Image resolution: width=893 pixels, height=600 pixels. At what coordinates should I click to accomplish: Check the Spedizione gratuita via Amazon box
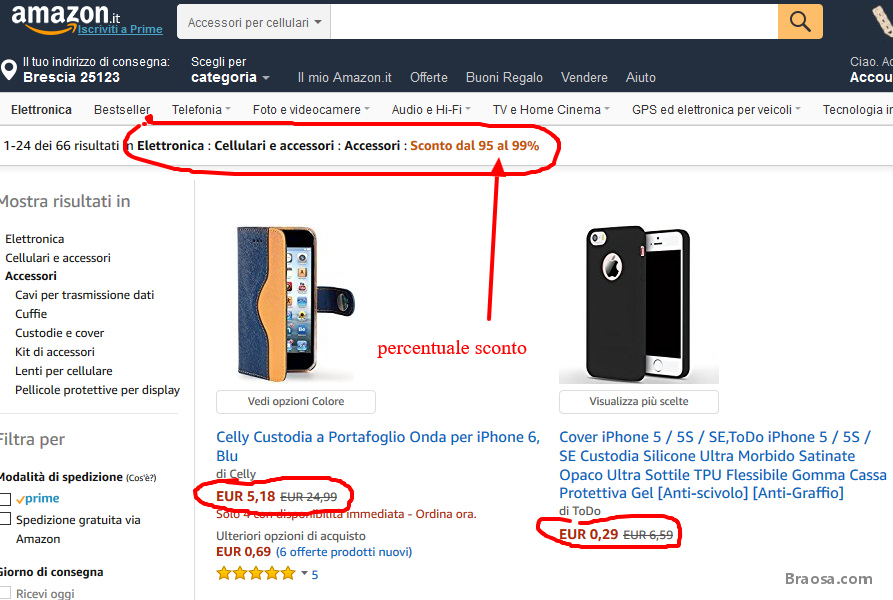[6, 519]
